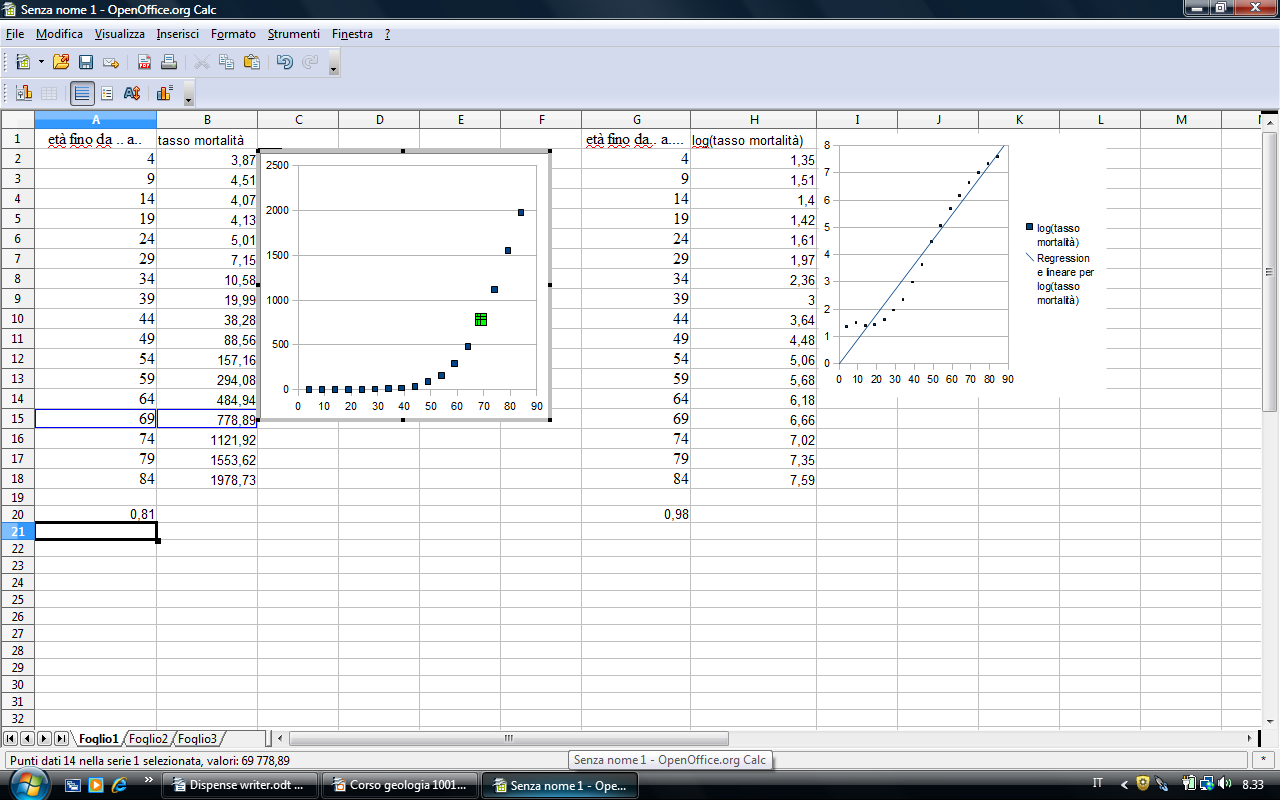
Task: Click the cell containing 7,59
Action: [x=753, y=479]
